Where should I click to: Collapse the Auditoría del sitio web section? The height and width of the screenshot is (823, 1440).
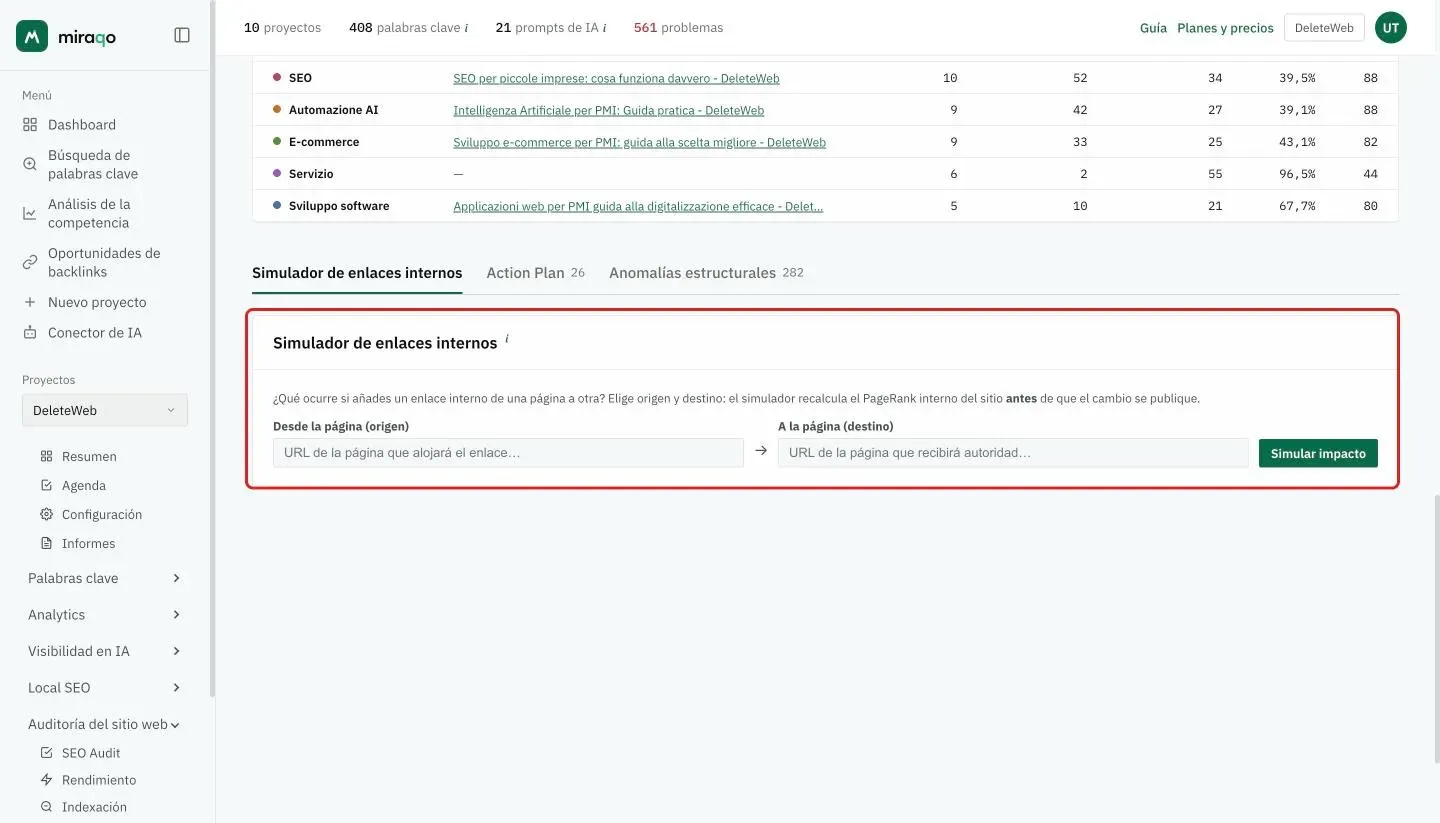105,724
